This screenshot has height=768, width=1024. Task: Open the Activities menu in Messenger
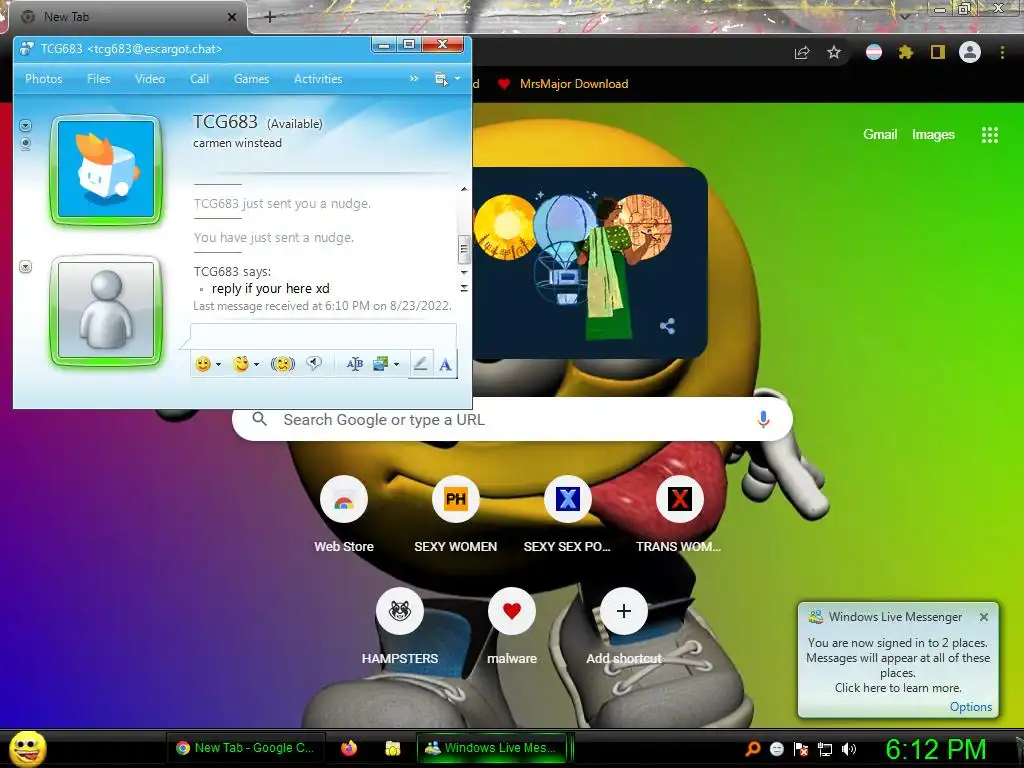click(318, 79)
